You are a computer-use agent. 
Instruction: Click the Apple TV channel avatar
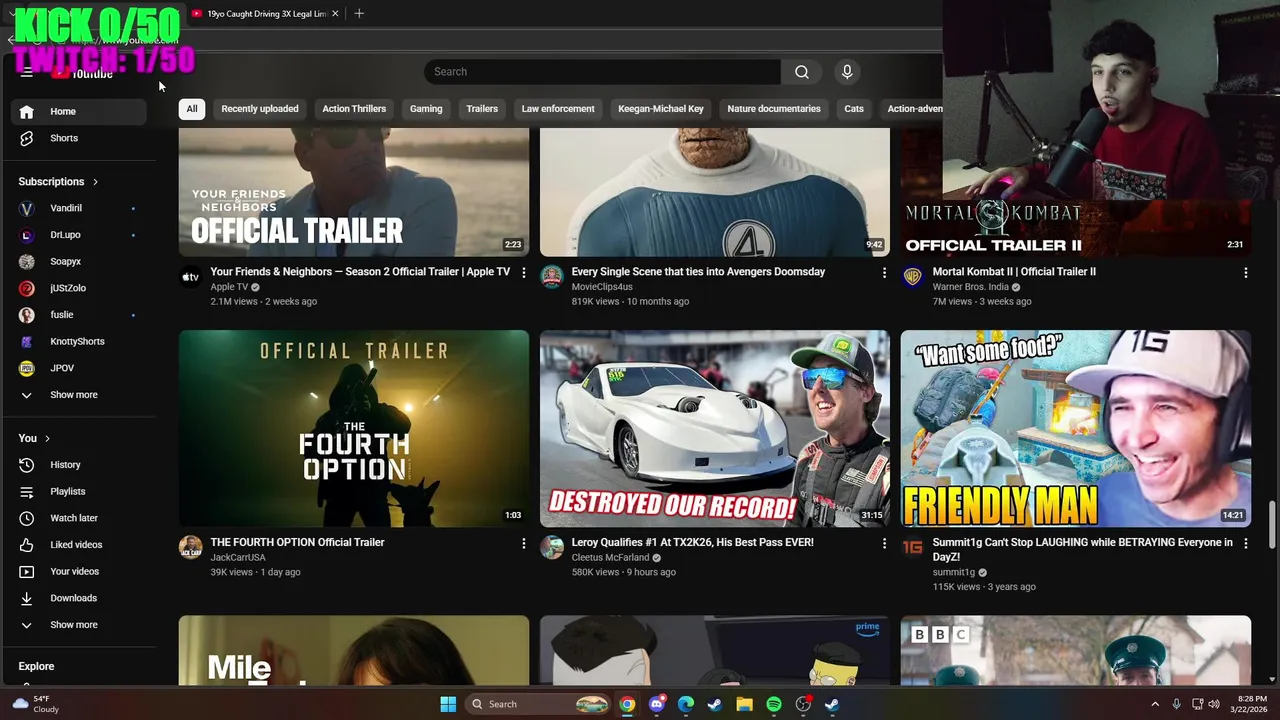point(190,277)
